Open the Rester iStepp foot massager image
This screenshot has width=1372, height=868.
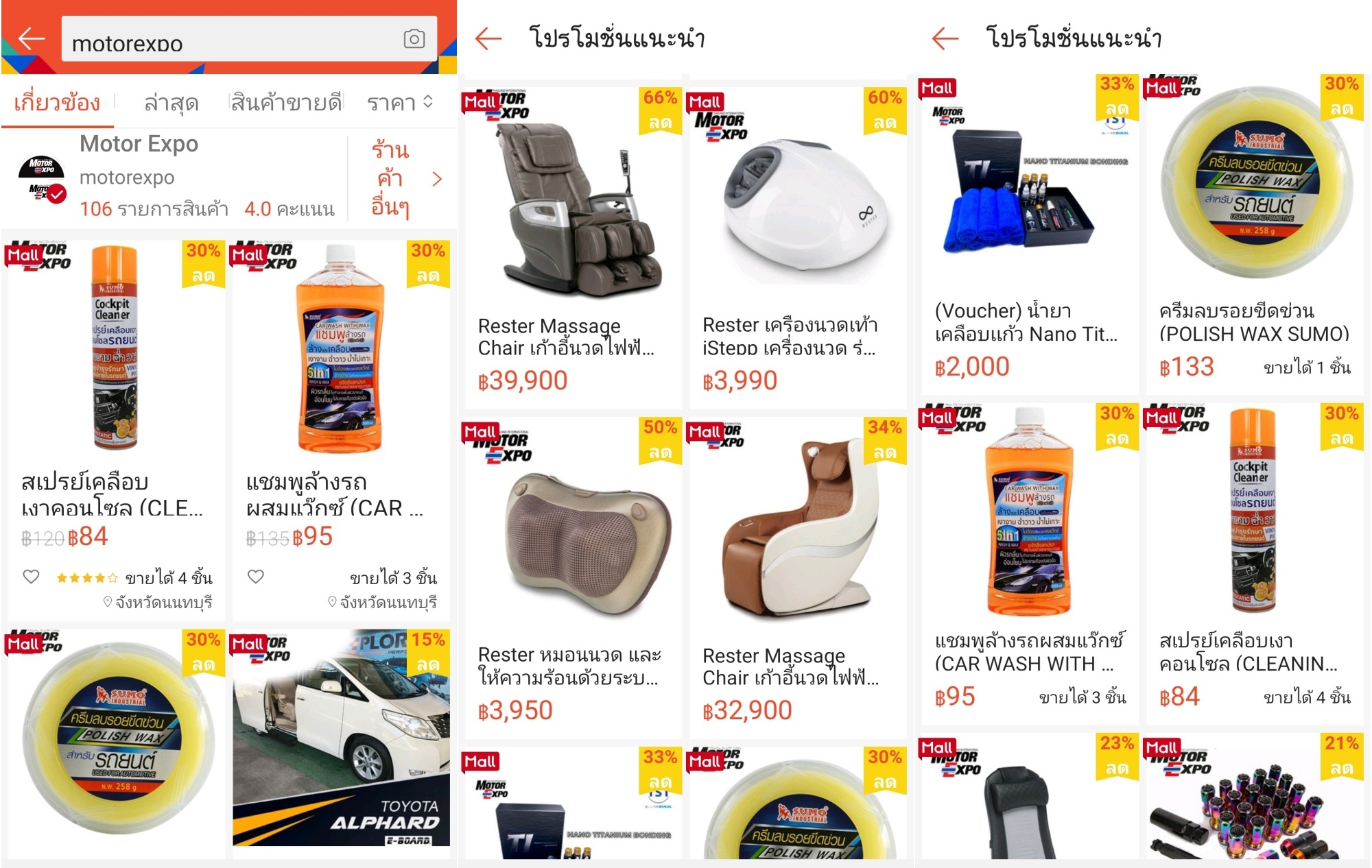(798, 195)
